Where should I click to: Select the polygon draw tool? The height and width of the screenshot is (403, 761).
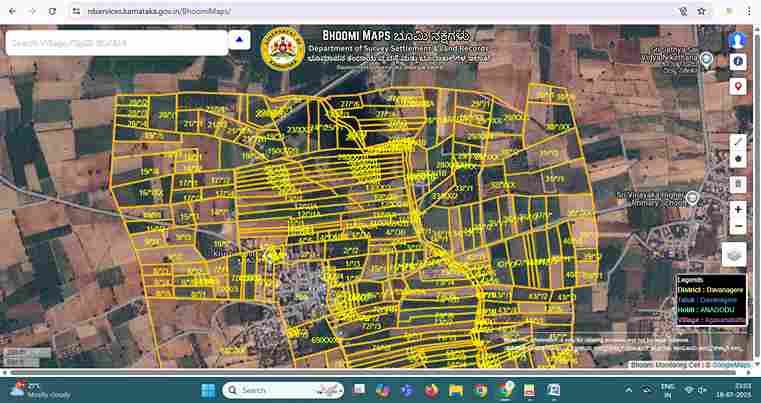[x=738, y=159]
